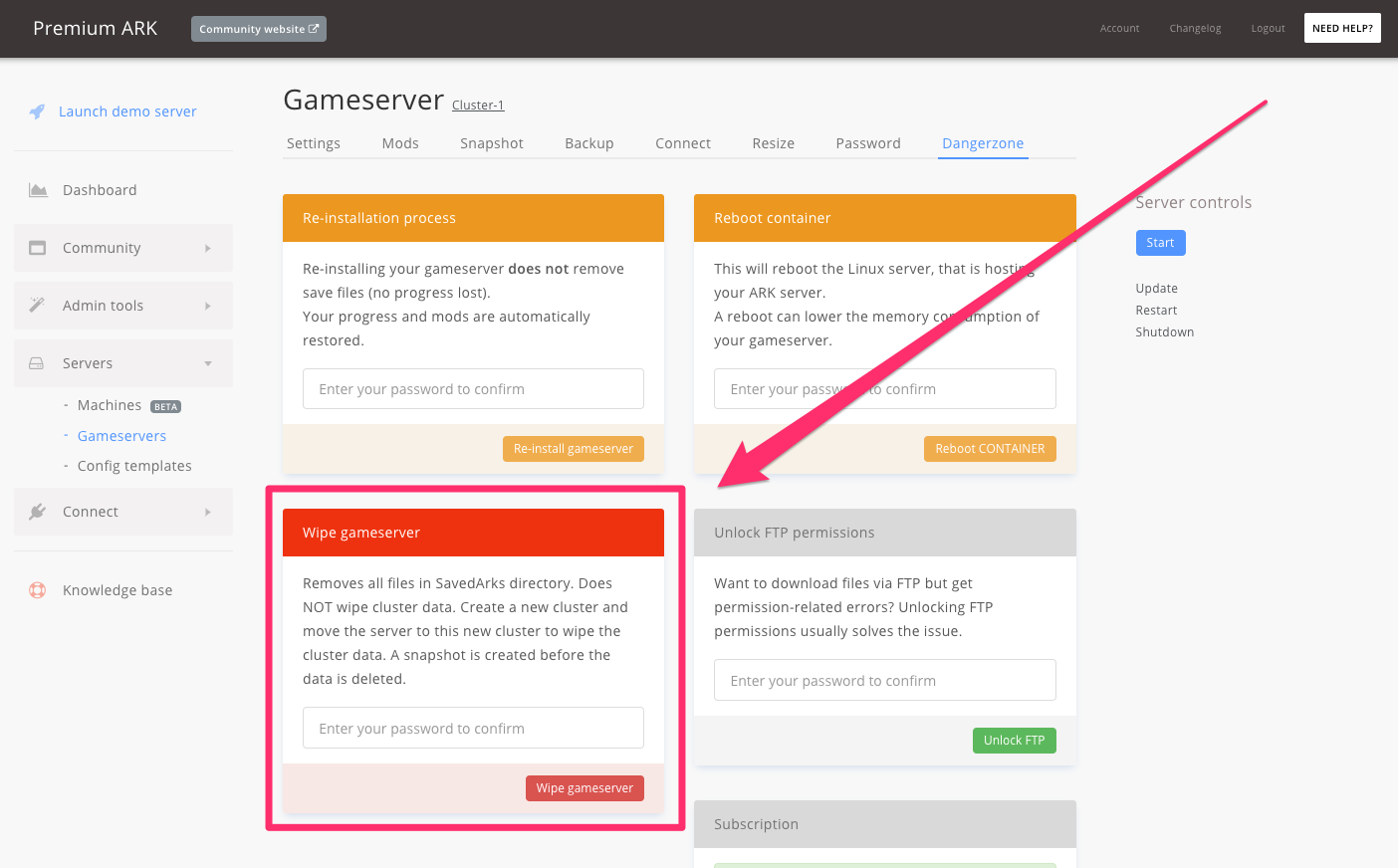Image resolution: width=1398 pixels, height=868 pixels.
Task: Click the rocket icon beside Launch demo server
Action: (x=37, y=111)
